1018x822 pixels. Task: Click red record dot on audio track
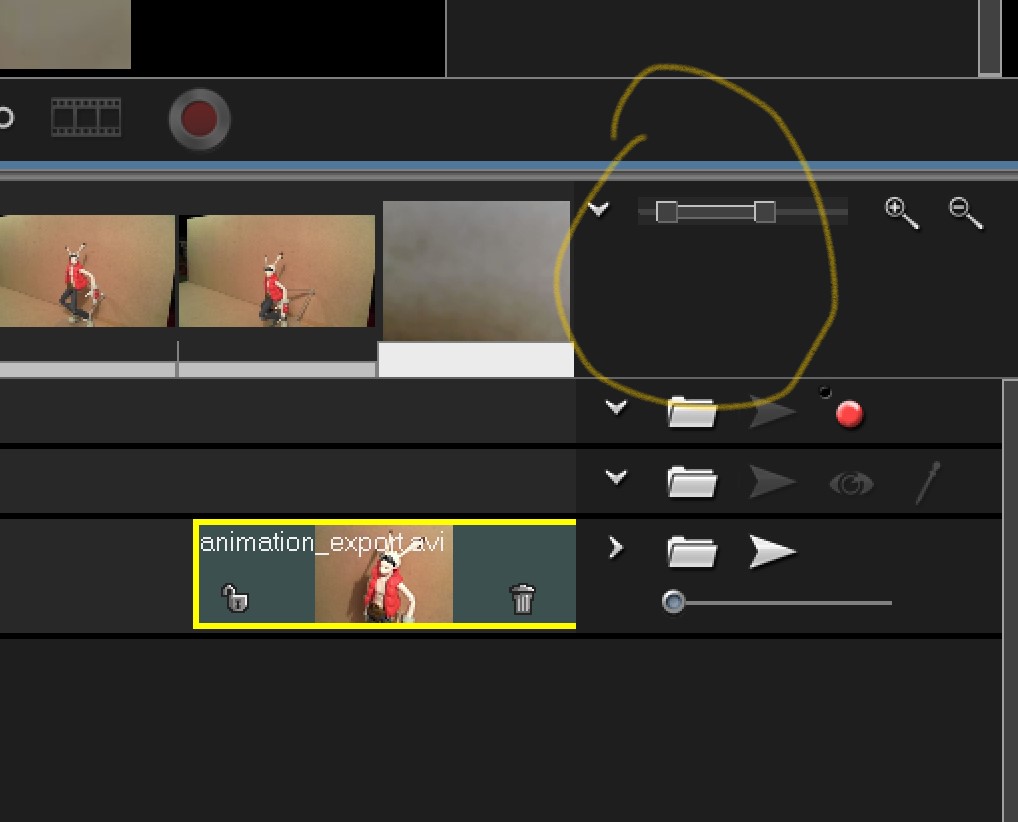pos(849,414)
